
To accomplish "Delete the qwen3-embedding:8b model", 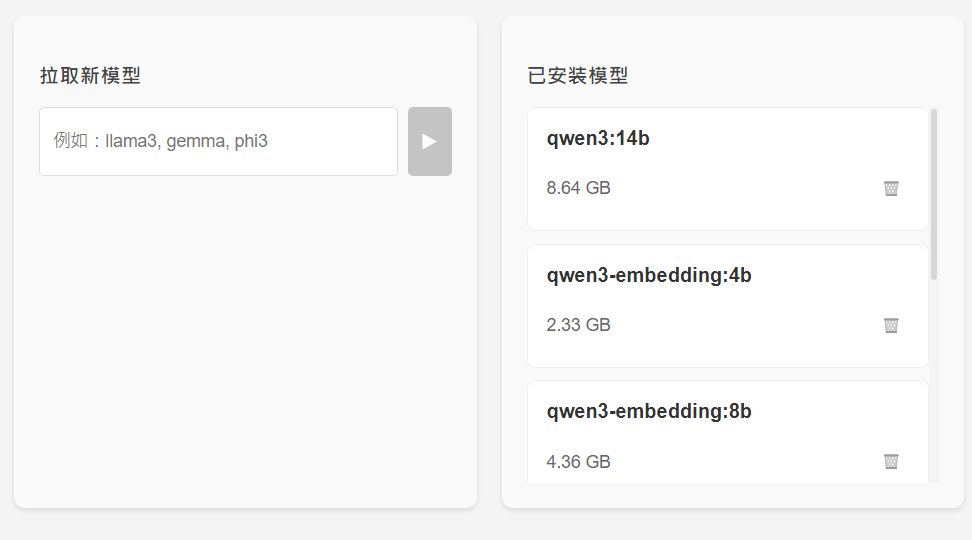I will 891,461.
